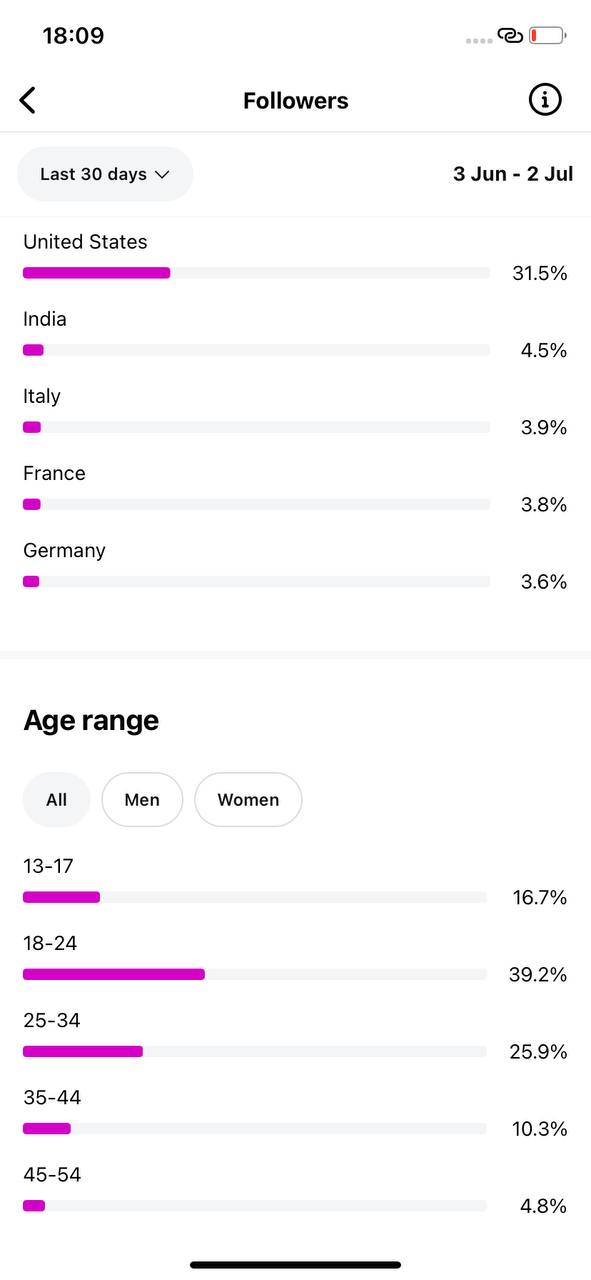The height and width of the screenshot is (1280, 591).
Task: Tap the 3 Jun - 2 Jul date range
Action: click(513, 174)
